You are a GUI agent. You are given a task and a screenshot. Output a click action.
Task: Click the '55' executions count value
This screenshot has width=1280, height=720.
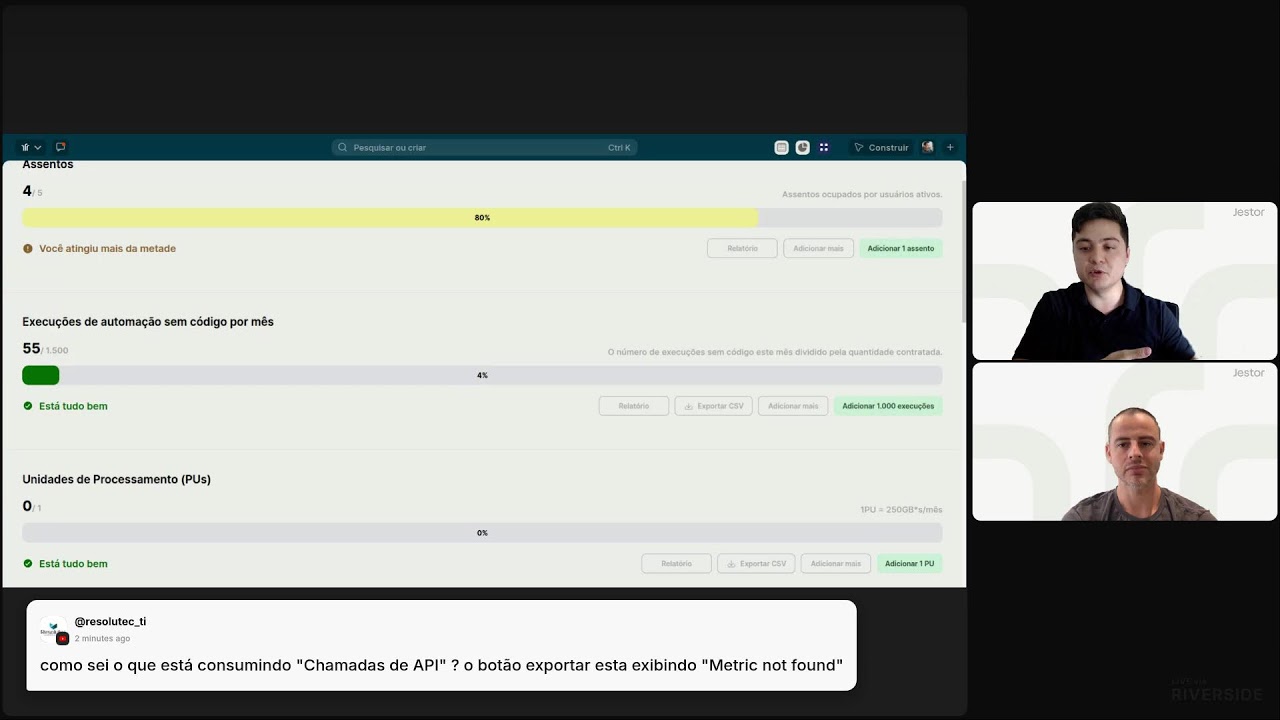point(31,348)
